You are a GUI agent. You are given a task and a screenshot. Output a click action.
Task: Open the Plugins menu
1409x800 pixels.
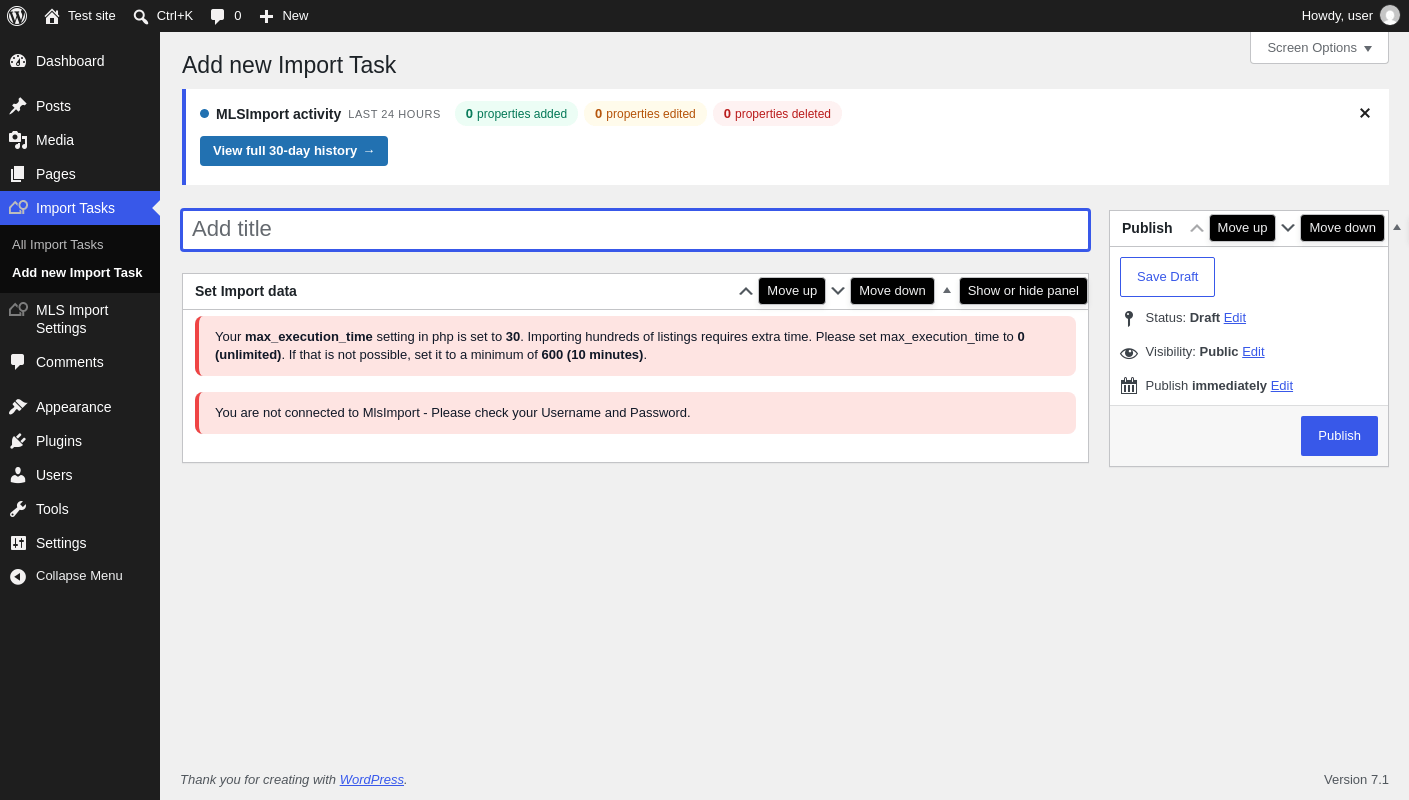[x=80, y=441]
